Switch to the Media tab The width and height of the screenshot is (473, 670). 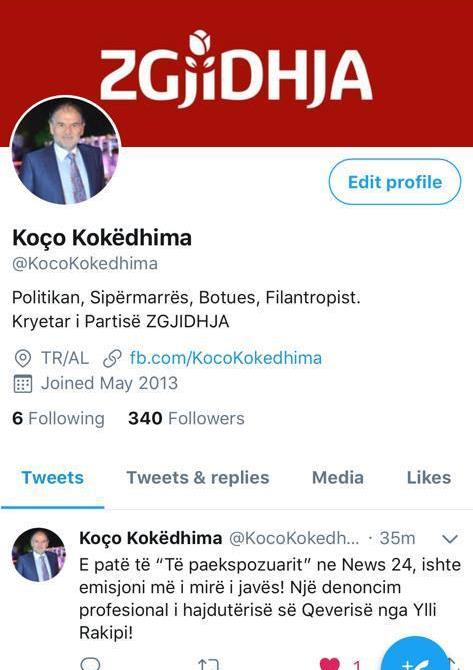click(338, 478)
